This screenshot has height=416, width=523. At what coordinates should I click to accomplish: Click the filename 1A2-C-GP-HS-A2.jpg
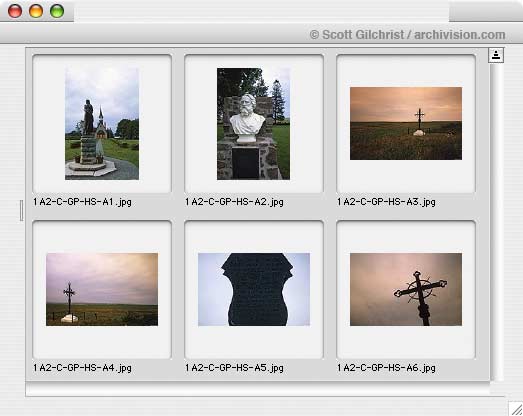(234, 202)
